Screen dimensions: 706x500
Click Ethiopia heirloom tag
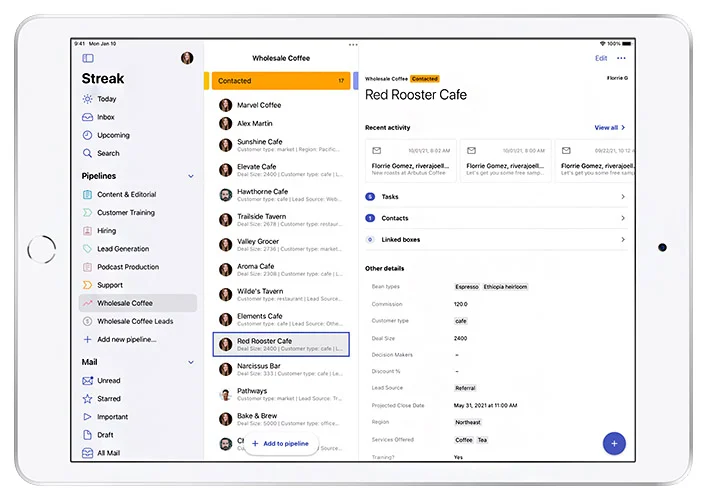point(505,287)
